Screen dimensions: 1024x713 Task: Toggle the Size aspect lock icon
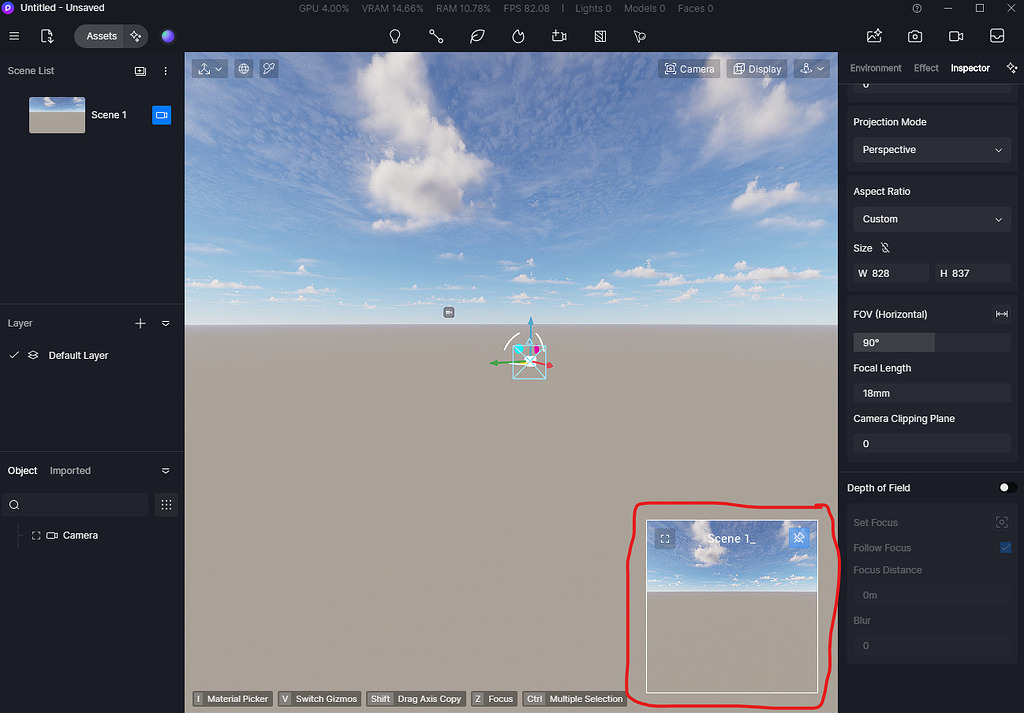point(885,248)
